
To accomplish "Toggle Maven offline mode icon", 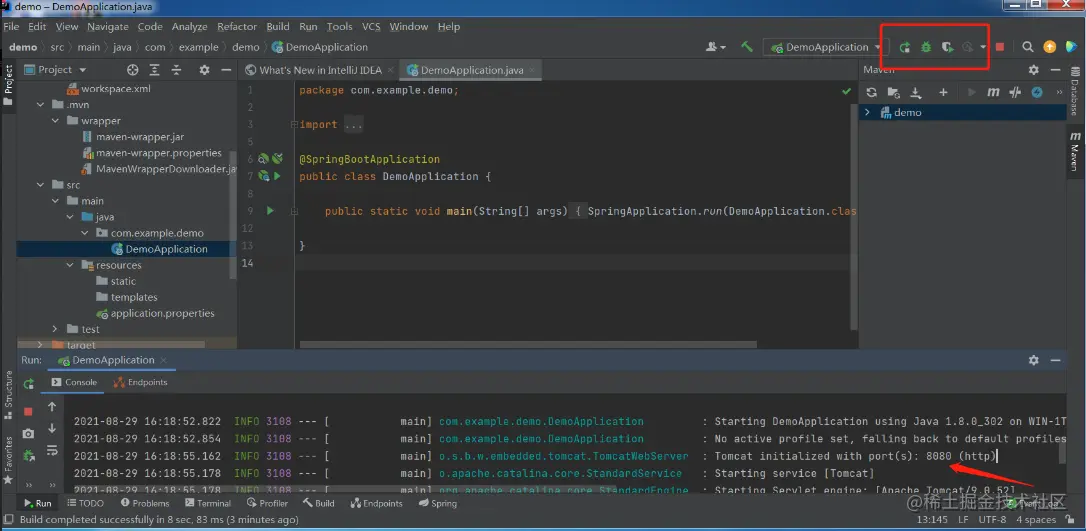I will click(1015, 92).
